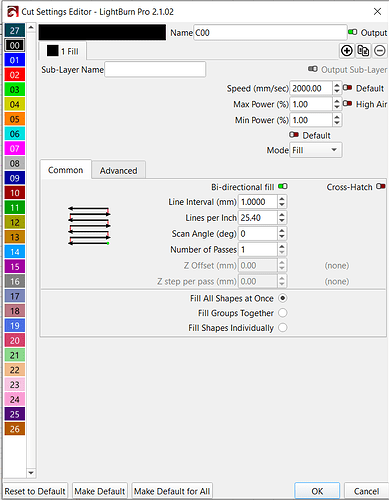Adjust the Speed spinner arrows
Image resolution: width=389 pixels, height=500 pixels.
pyautogui.click(x=337, y=88)
